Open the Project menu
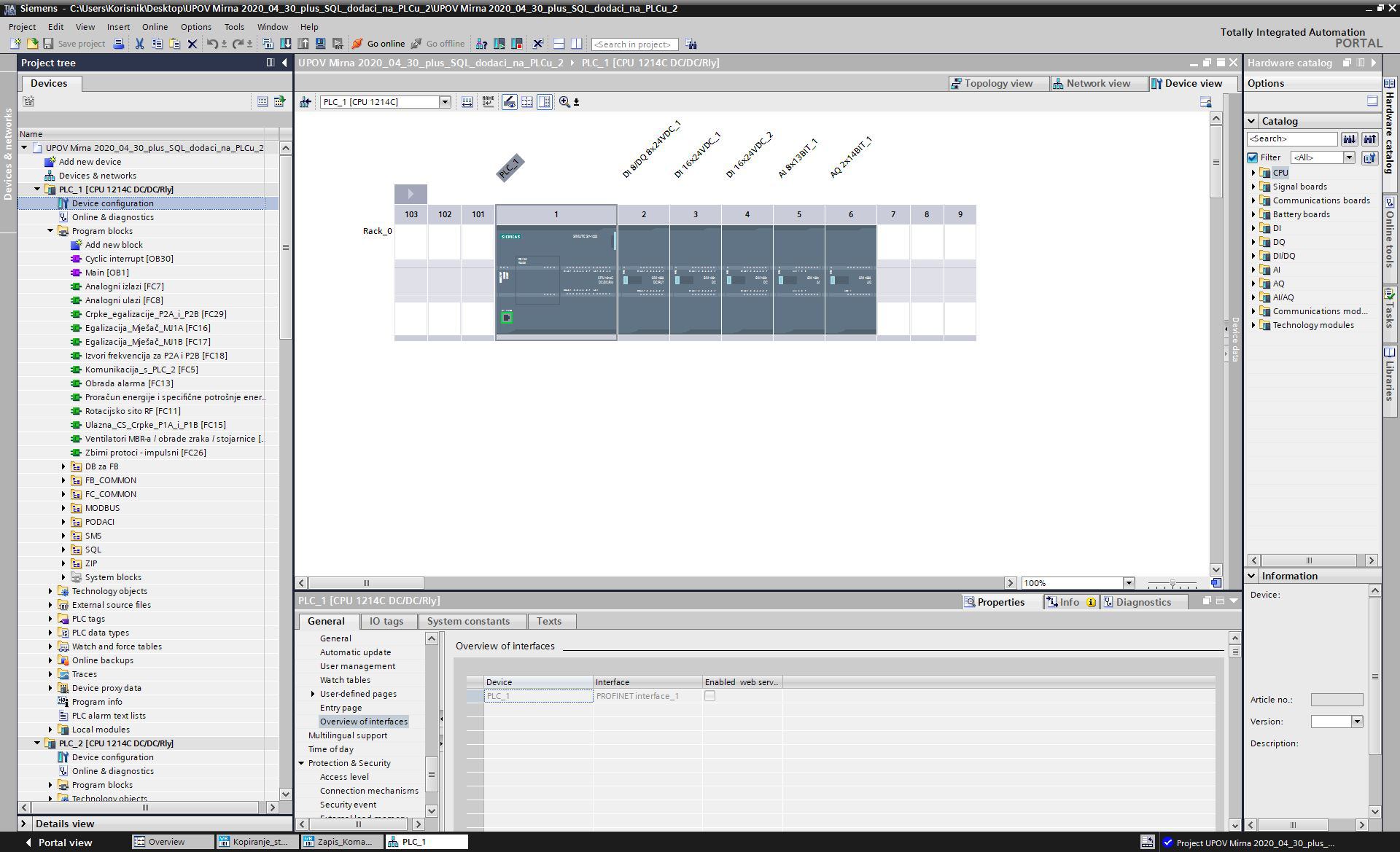 [x=22, y=27]
